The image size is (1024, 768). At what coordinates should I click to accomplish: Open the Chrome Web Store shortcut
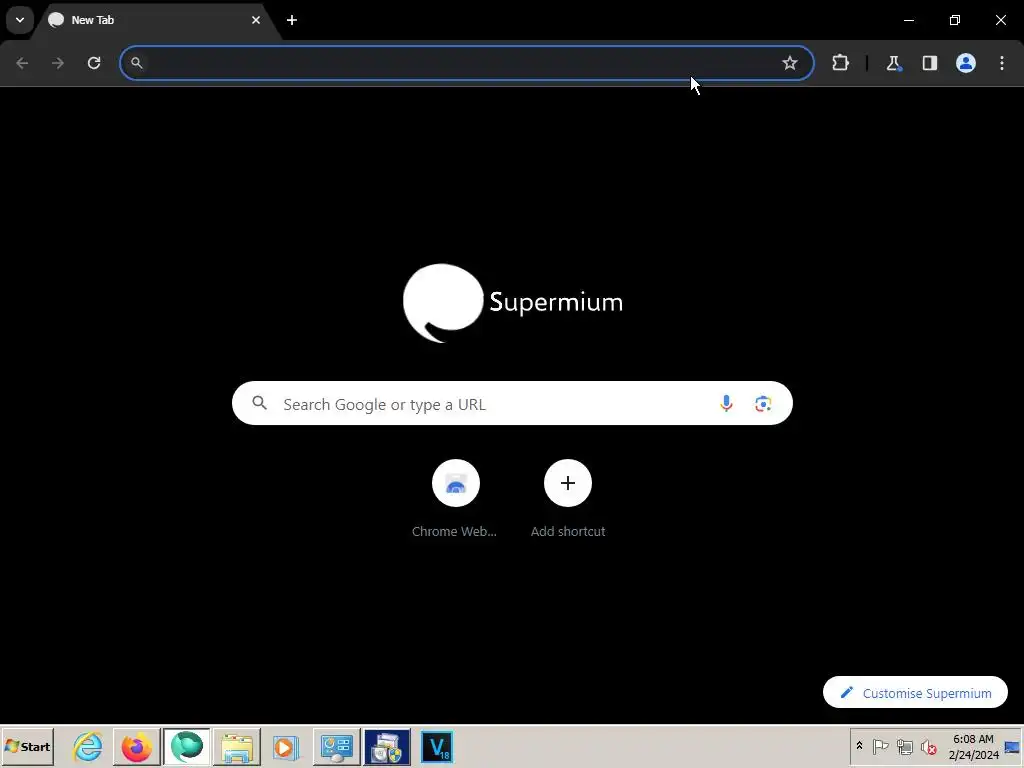pyautogui.click(x=455, y=499)
